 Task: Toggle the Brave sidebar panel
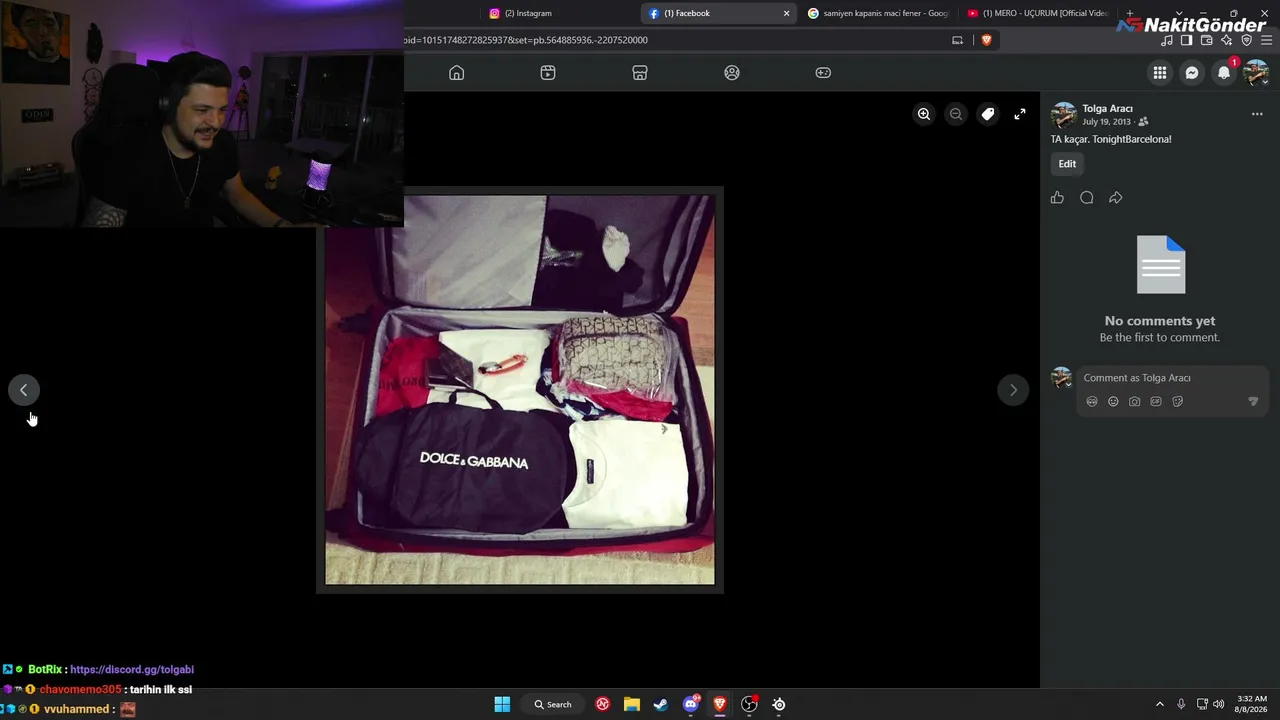(1187, 40)
